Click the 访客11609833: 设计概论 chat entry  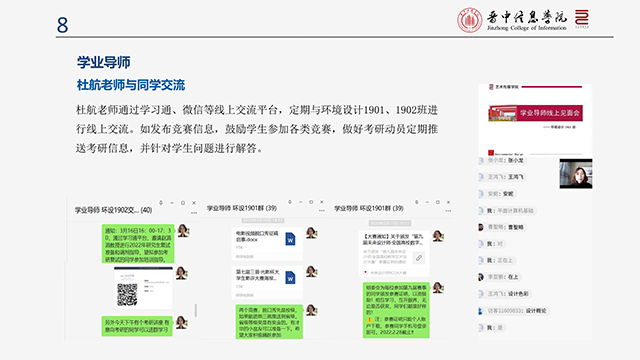click(517, 311)
